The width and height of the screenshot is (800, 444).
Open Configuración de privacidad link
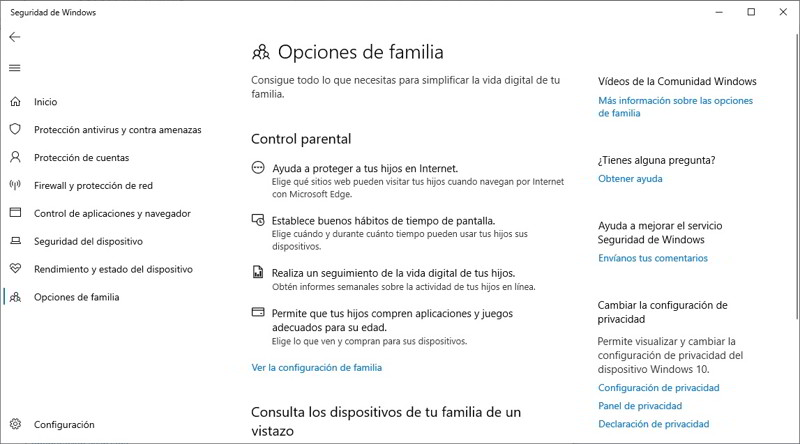(x=658, y=388)
